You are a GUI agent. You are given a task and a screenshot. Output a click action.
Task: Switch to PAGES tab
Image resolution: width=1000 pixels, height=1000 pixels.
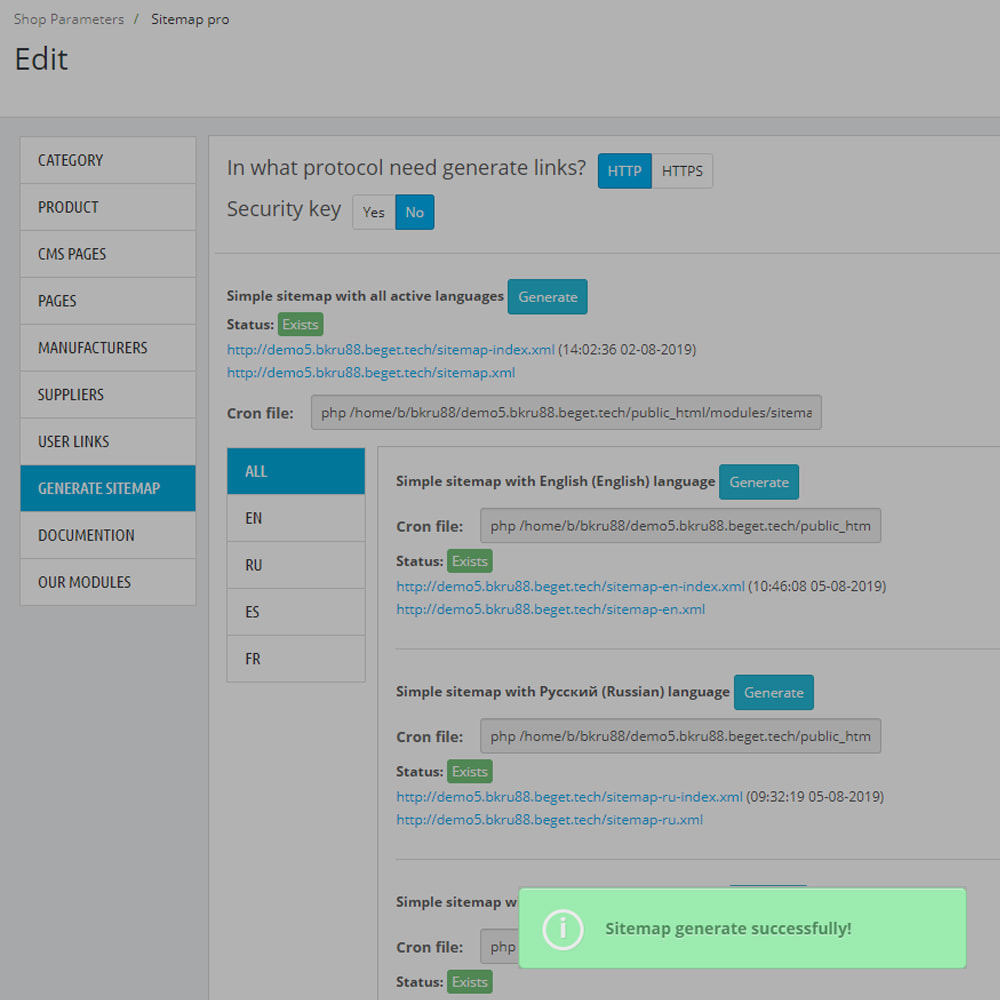coord(108,301)
